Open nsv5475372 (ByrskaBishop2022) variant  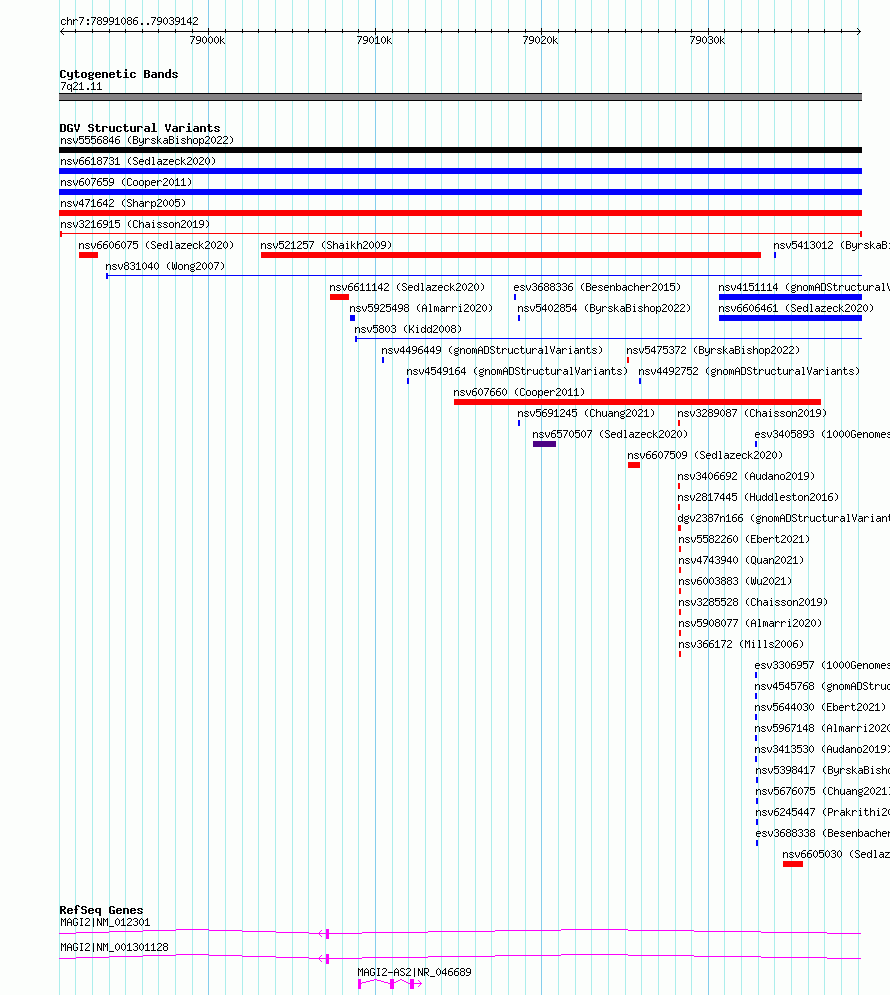pos(713,350)
